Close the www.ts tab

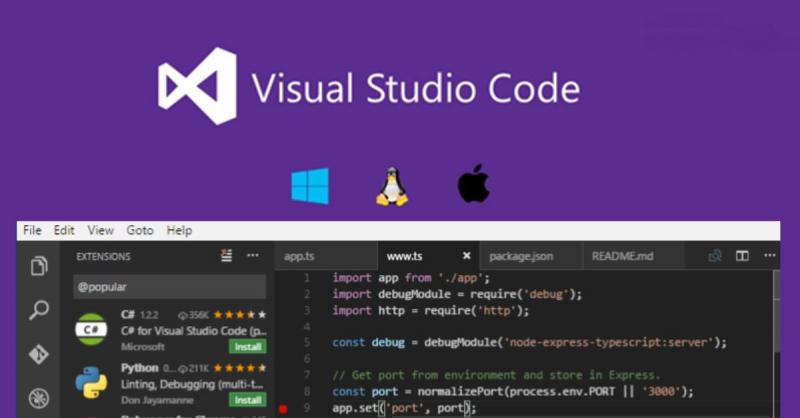[466, 256]
